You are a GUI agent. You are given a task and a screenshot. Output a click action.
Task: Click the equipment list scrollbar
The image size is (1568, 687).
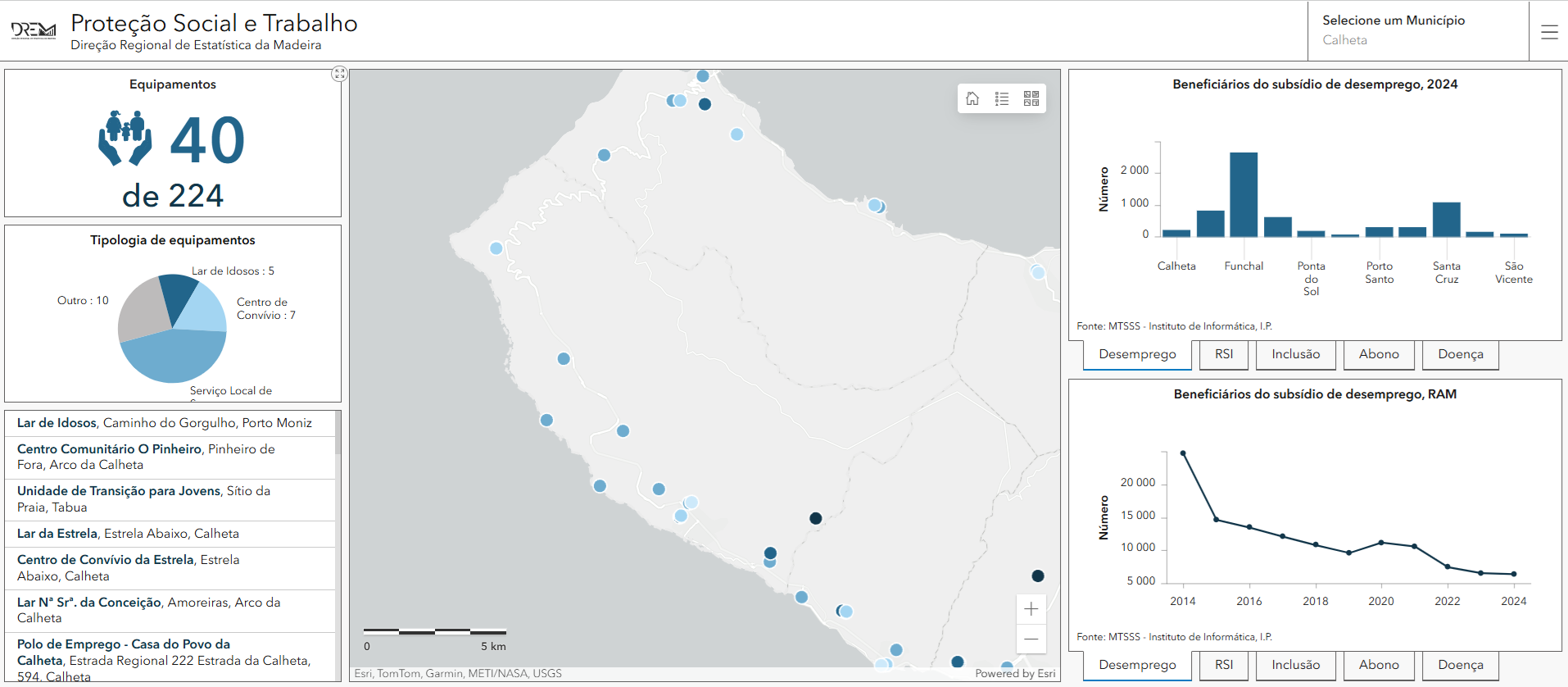pos(338,433)
